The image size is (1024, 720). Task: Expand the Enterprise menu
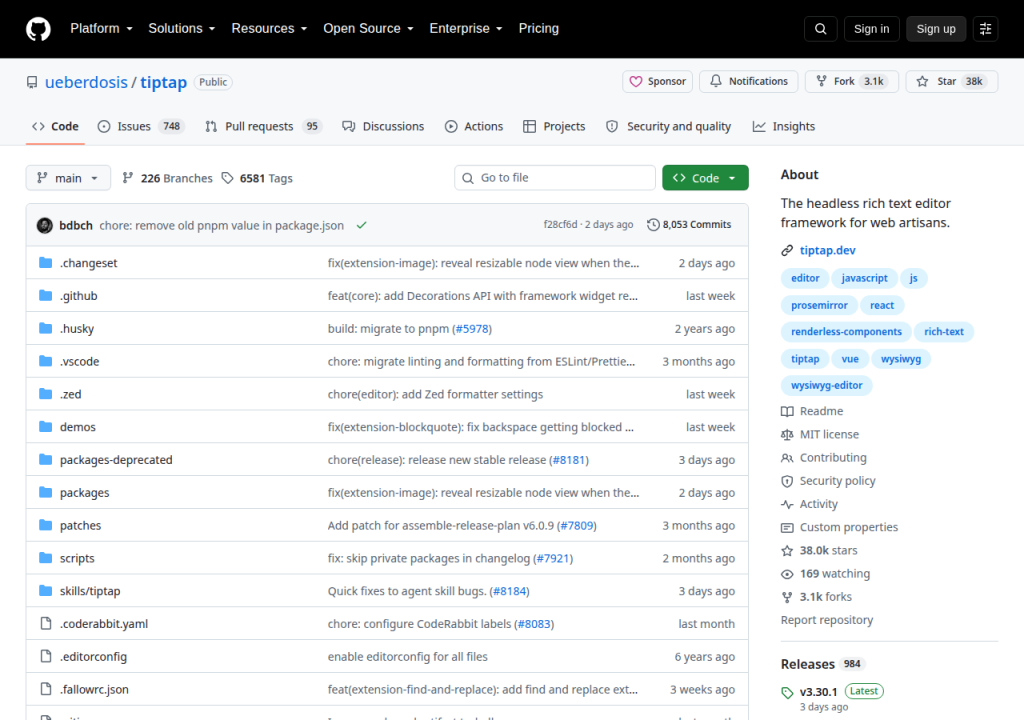(x=466, y=29)
